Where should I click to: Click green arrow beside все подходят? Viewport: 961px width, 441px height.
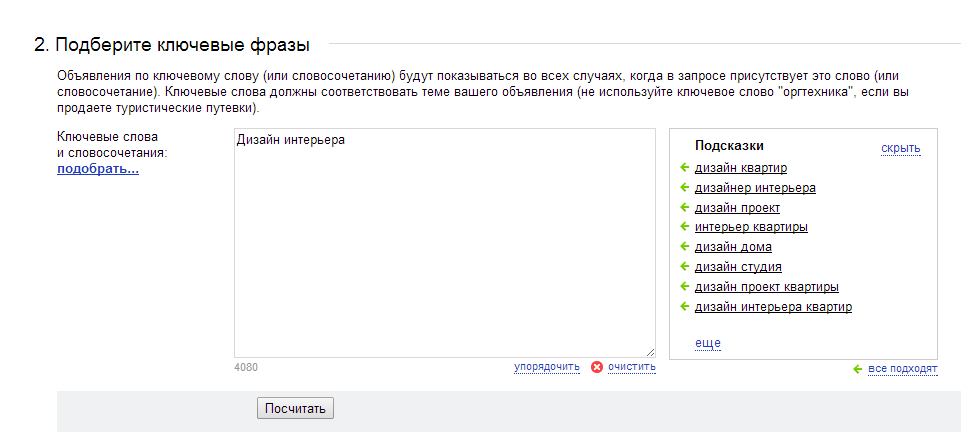coord(858,369)
